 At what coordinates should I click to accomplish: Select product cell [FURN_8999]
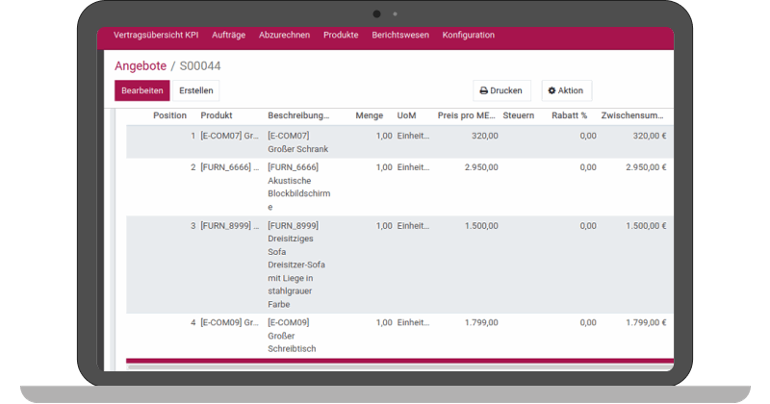[x=229, y=226]
